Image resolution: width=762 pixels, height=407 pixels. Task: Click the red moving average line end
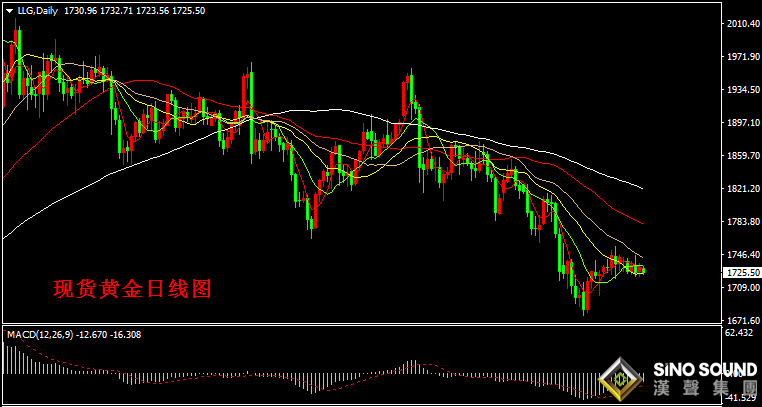pos(642,223)
